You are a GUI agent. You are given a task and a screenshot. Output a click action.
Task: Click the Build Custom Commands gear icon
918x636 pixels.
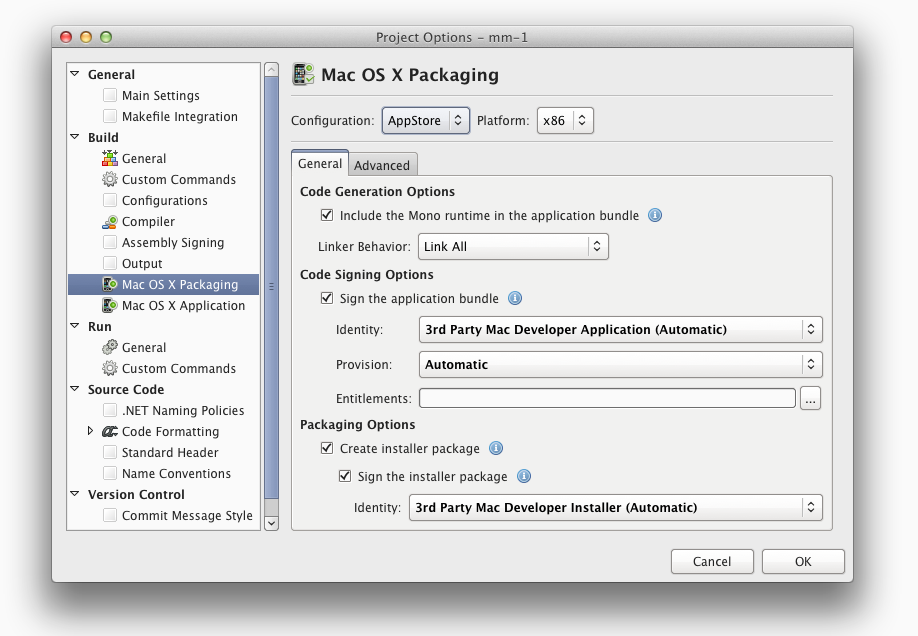(x=109, y=179)
